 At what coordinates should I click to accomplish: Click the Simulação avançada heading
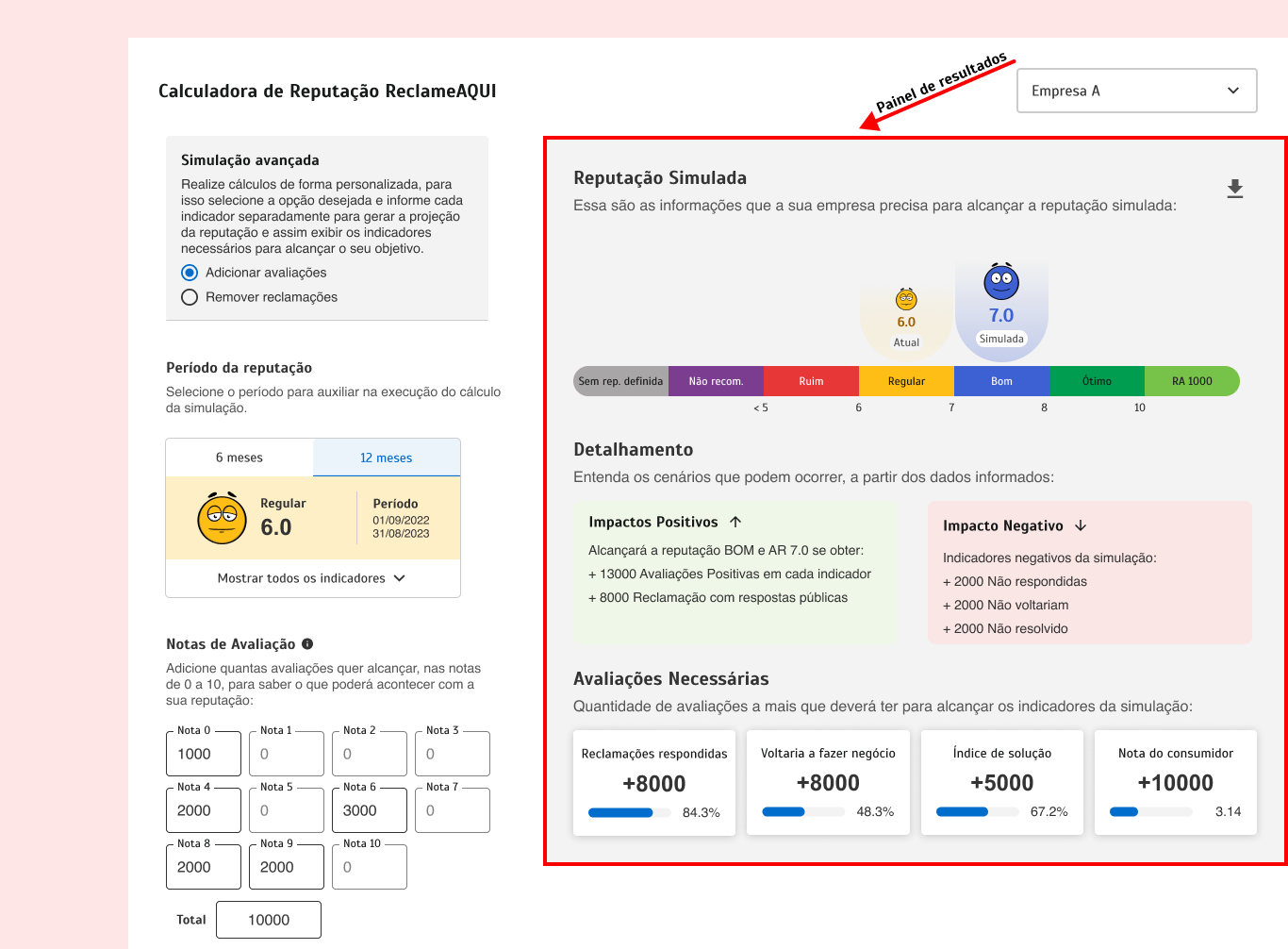250,160
